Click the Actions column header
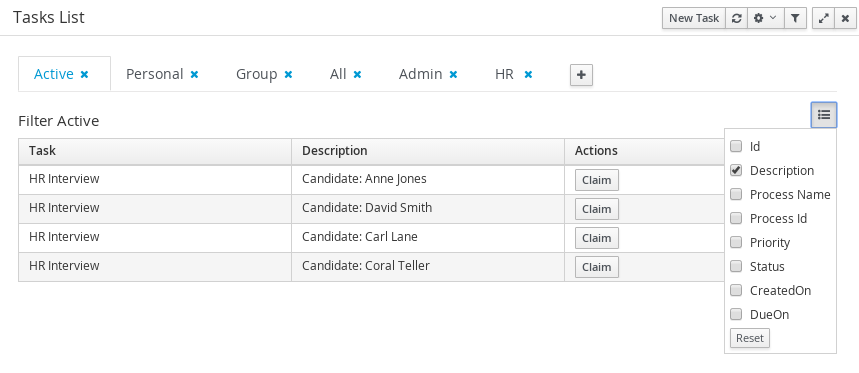This screenshot has width=859, height=373. [x=644, y=151]
